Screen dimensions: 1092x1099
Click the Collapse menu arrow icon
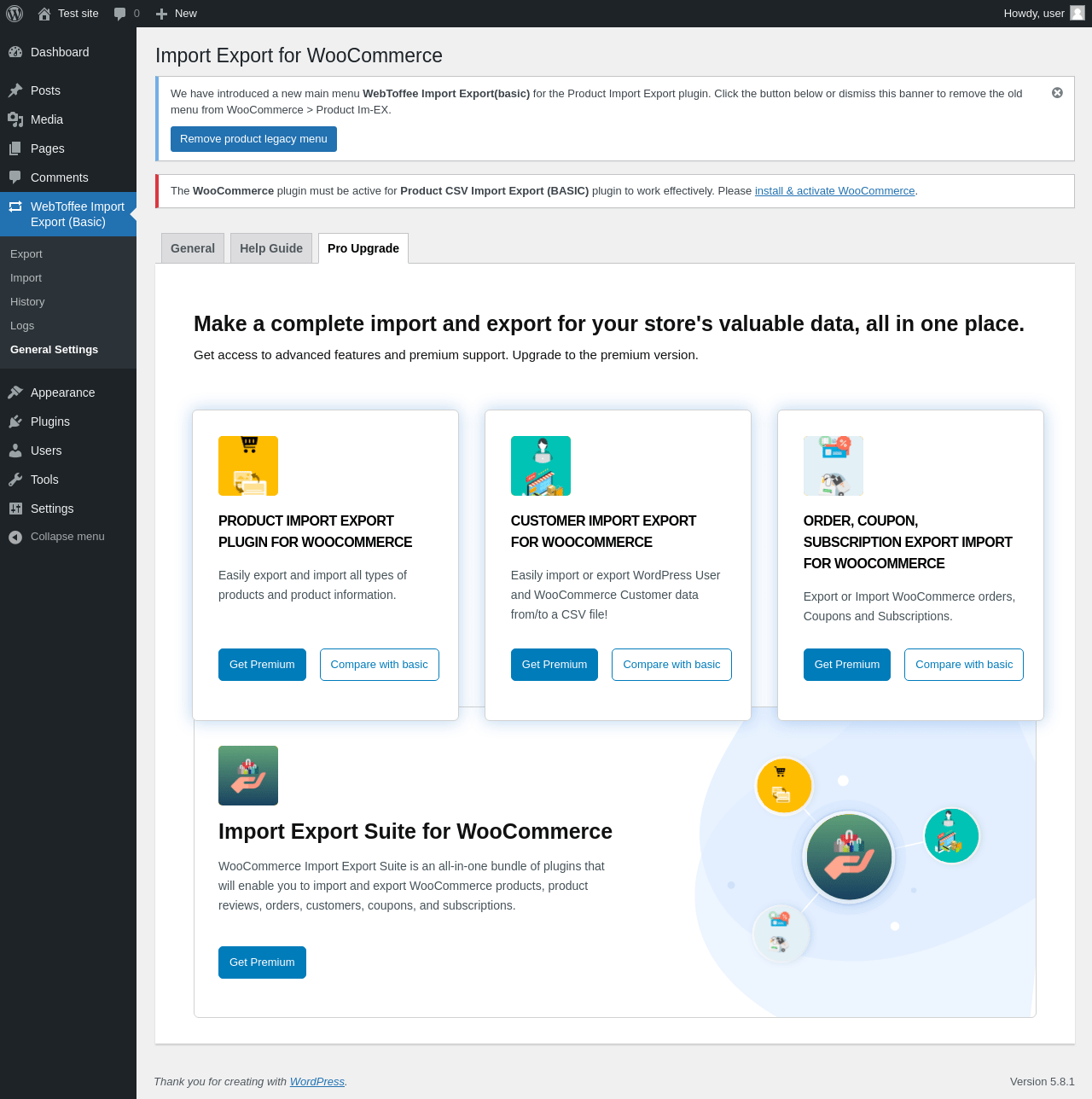coord(15,537)
